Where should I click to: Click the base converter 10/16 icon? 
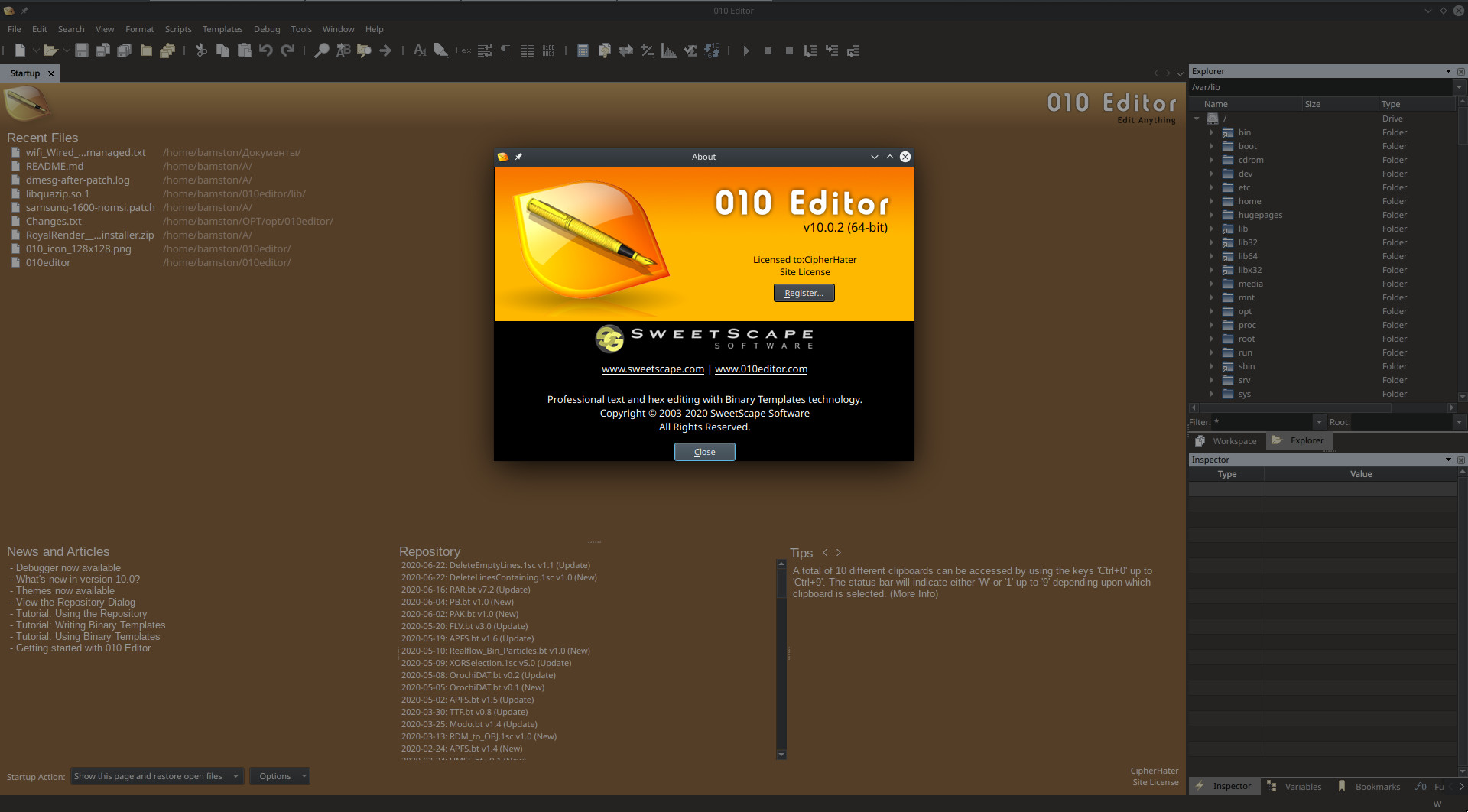pos(712,50)
